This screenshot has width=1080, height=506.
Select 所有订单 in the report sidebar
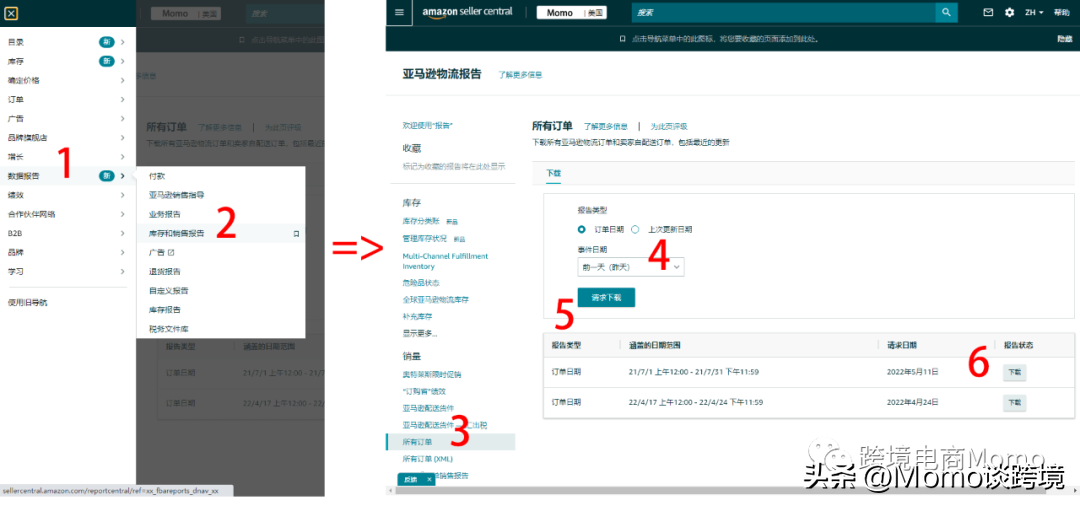(x=450, y=442)
